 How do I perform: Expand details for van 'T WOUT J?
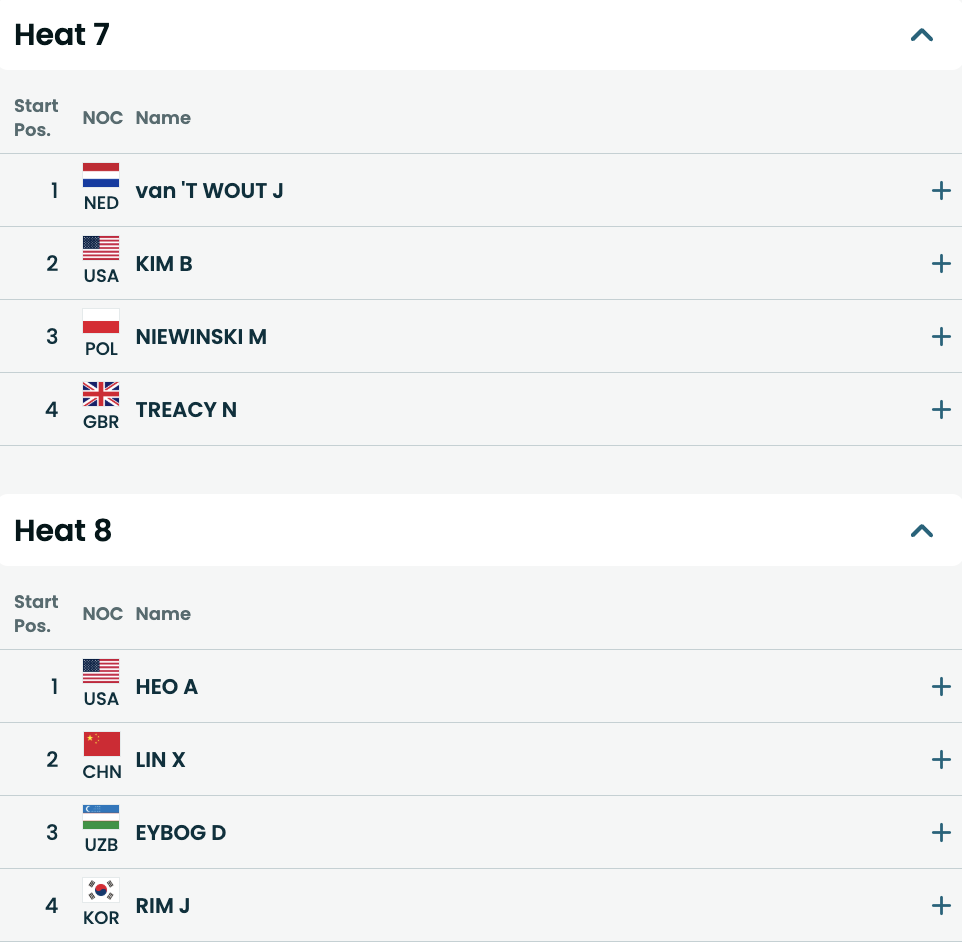940,190
